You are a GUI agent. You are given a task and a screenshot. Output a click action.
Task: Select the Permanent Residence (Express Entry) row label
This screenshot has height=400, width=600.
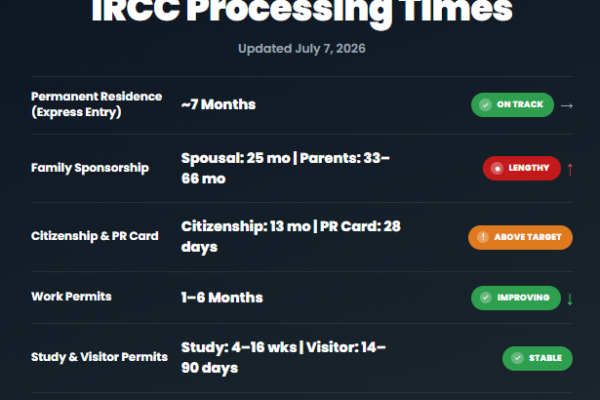click(96, 104)
